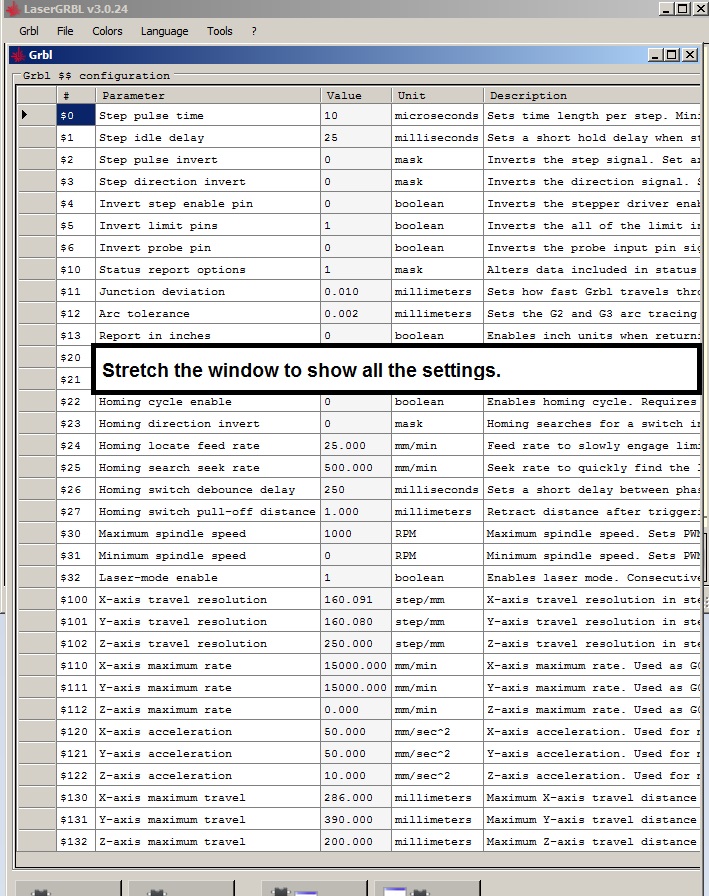Select row via the arrow row header of $0
The height and width of the screenshot is (896, 709).
(37, 115)
